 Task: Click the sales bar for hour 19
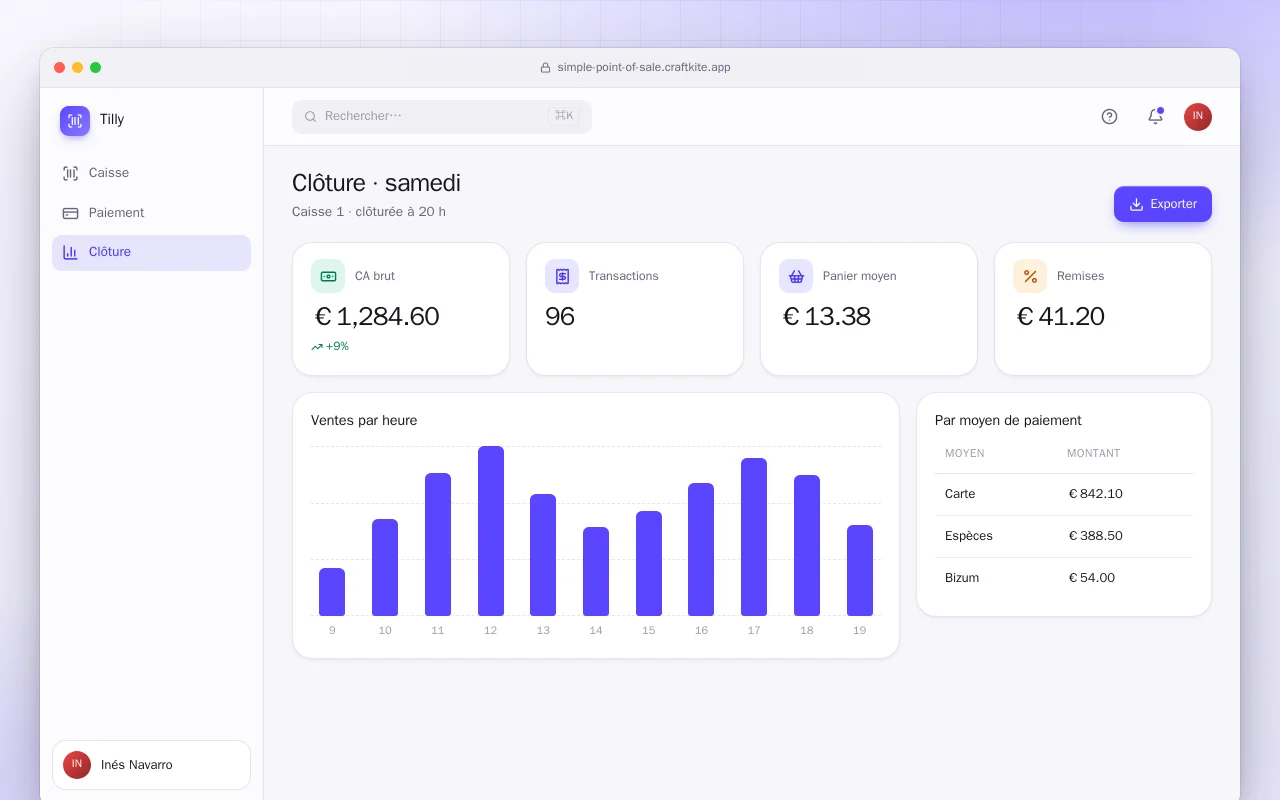[x=860, y=571]
